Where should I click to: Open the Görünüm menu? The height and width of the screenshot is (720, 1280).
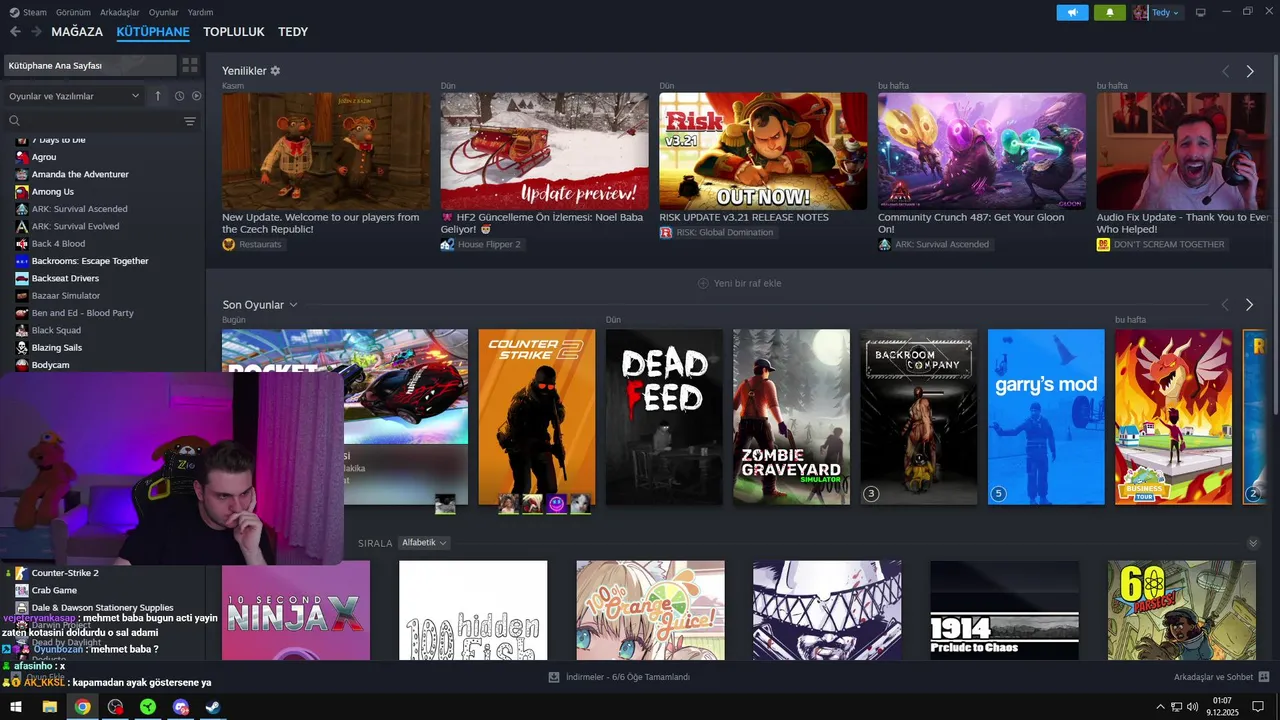pyautogui.click(x=73, y=12)
